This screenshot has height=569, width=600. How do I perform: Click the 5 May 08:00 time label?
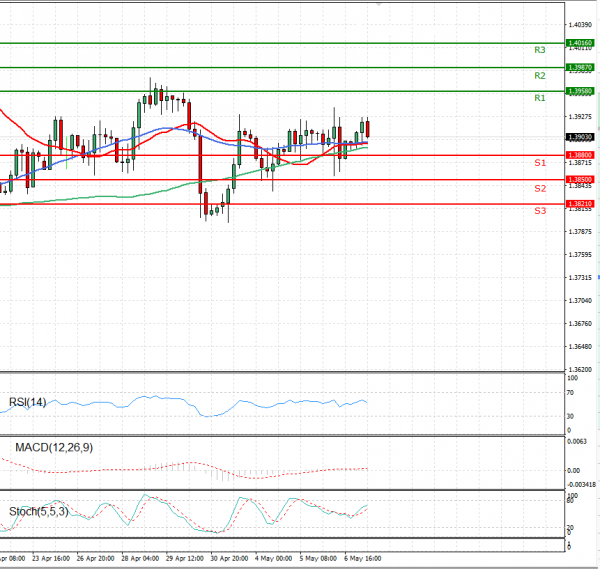[x=318, y=559]
